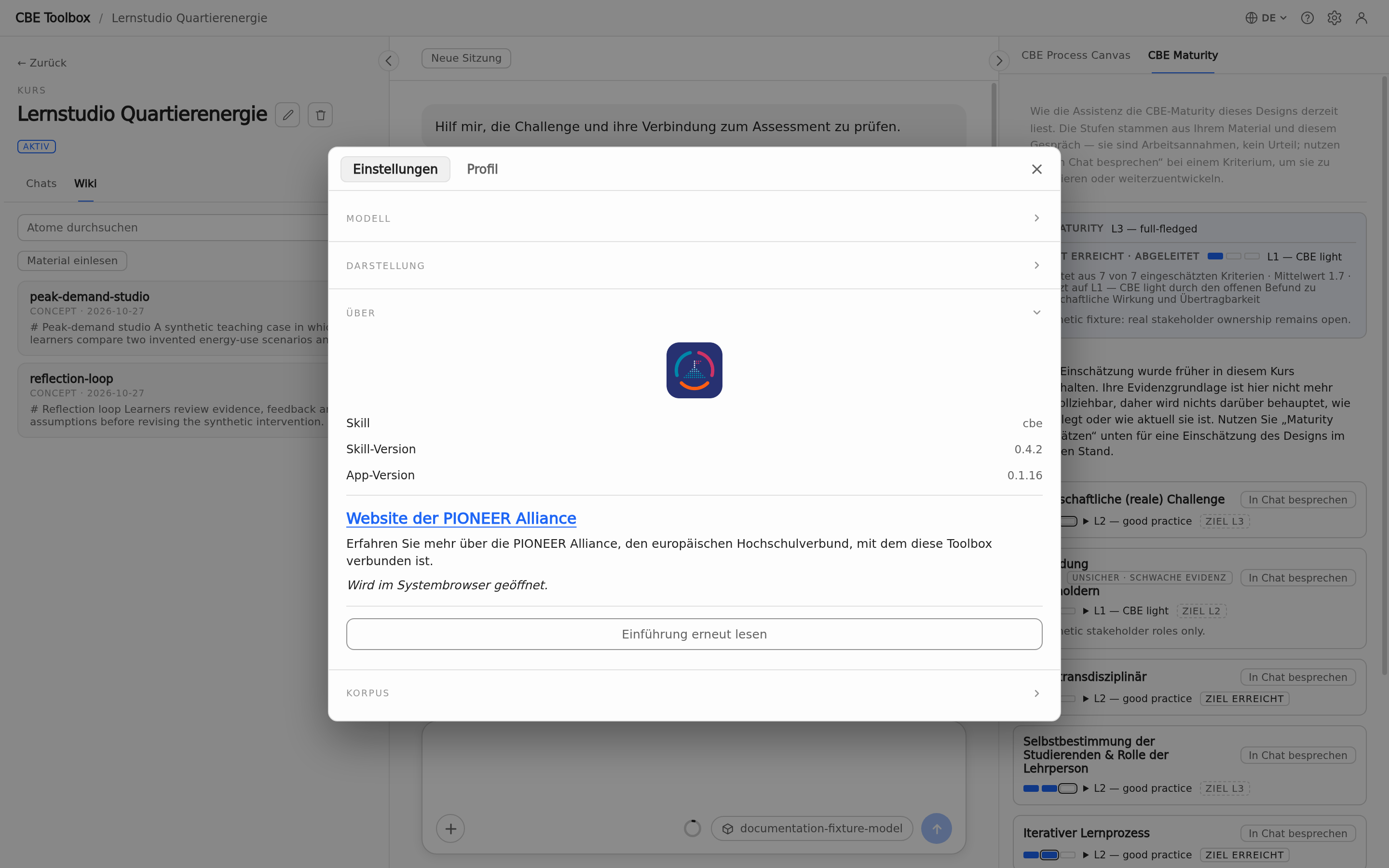This screenshot has height=868, width=1389.
Task: Click In Chat besprechen for Selbstbestimmung der Studierenden
Action: pyautogui.click(x=1298, y=756)
